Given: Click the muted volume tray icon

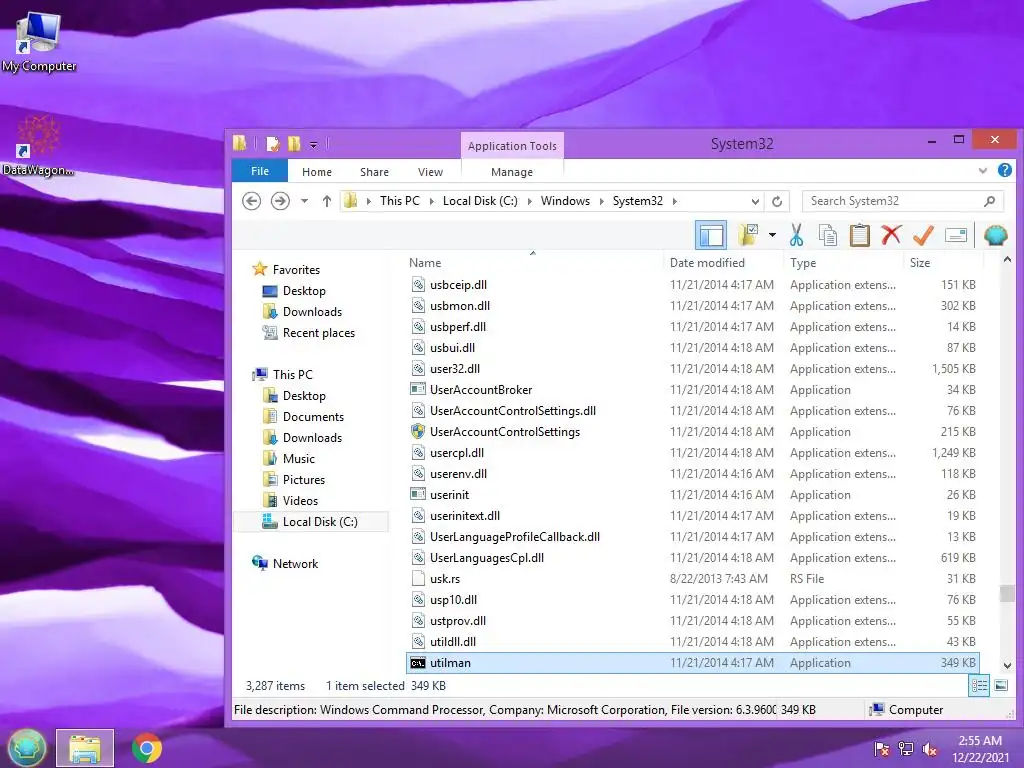Looking at the screenshot, I should click(x=930, y=750).
